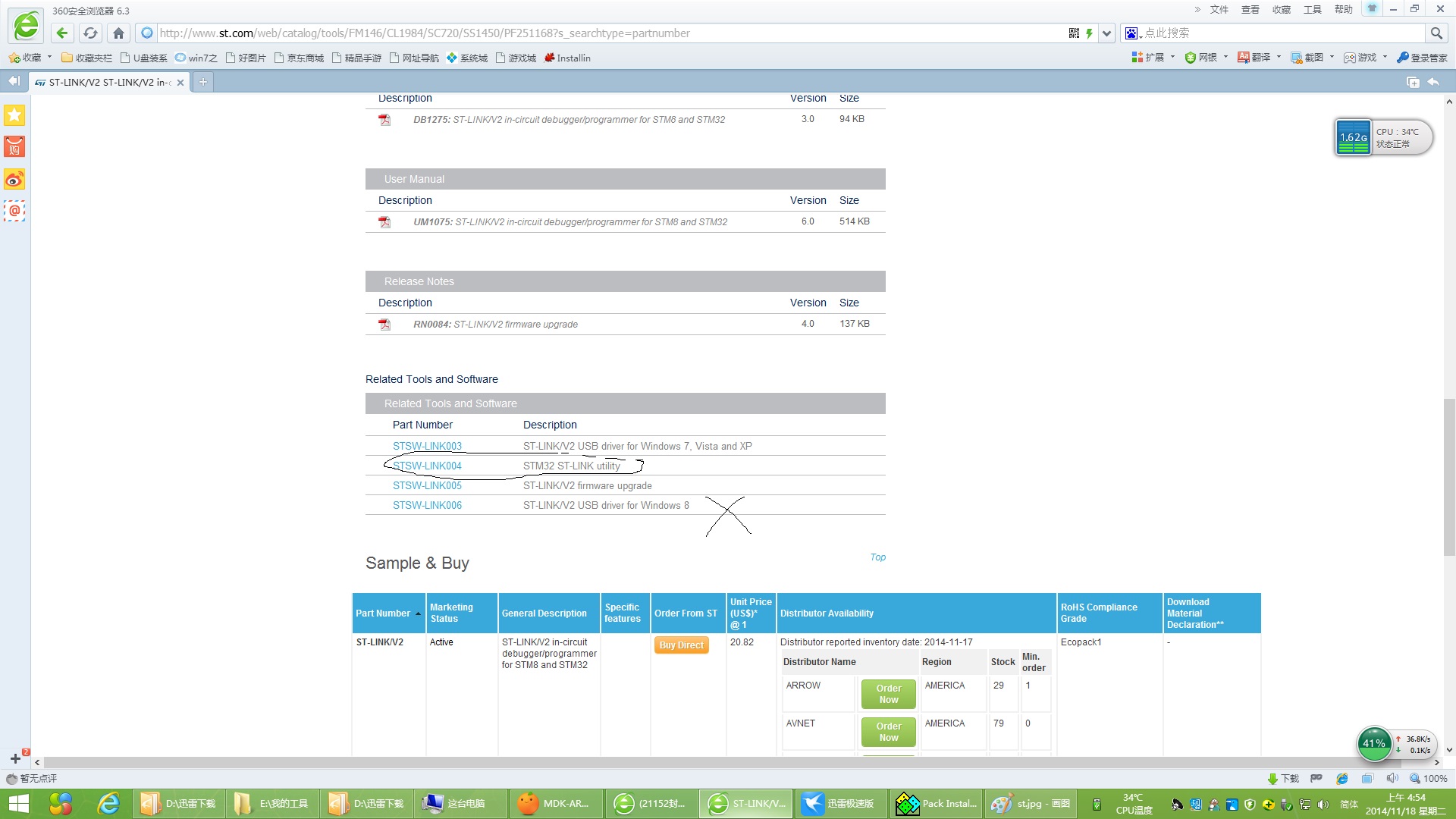The image size is (1456, 819).
Task: Click the URL address bar
Action: click(607, 33)
